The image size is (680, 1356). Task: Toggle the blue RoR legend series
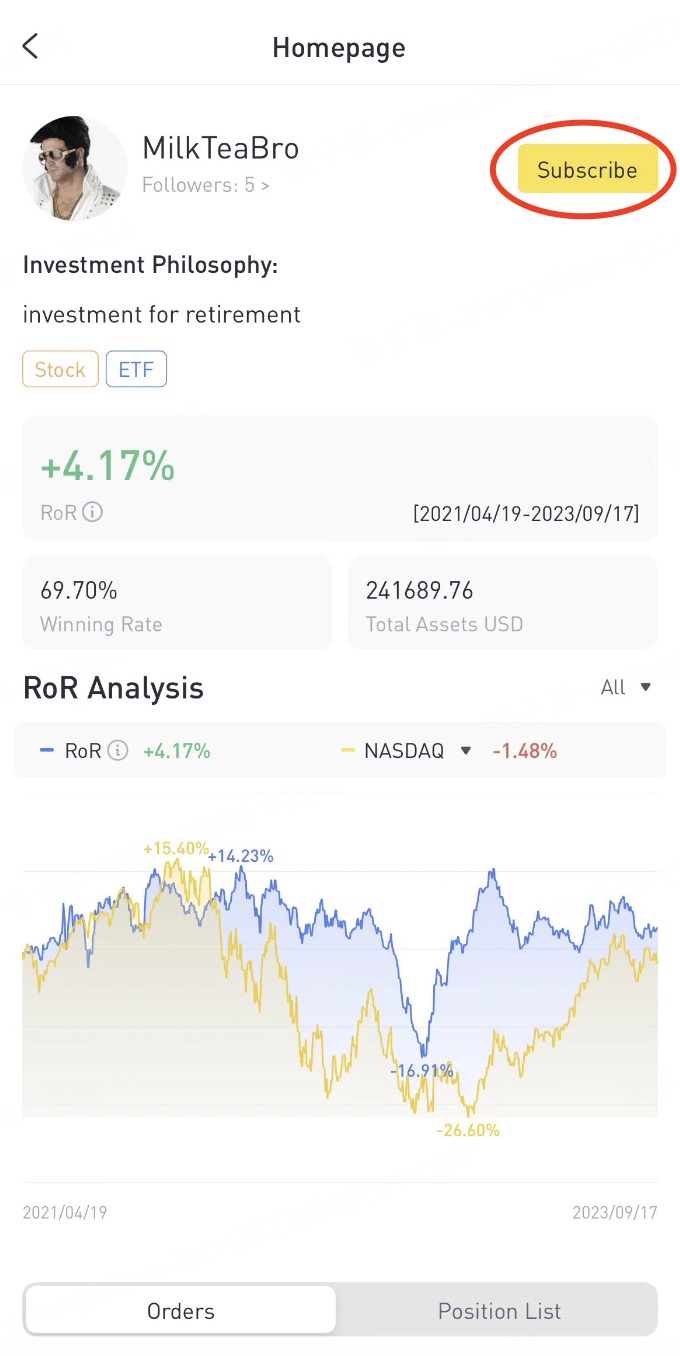tap(47, 750)
